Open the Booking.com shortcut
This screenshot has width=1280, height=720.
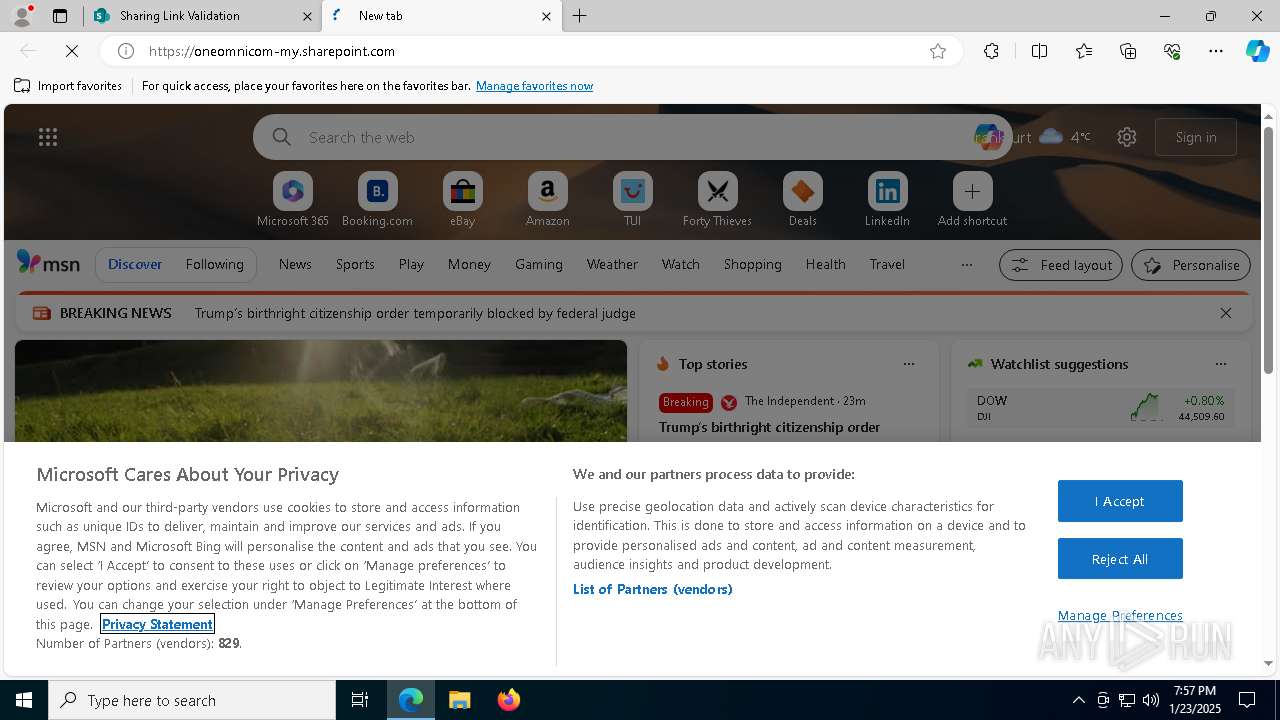(378, 200)
